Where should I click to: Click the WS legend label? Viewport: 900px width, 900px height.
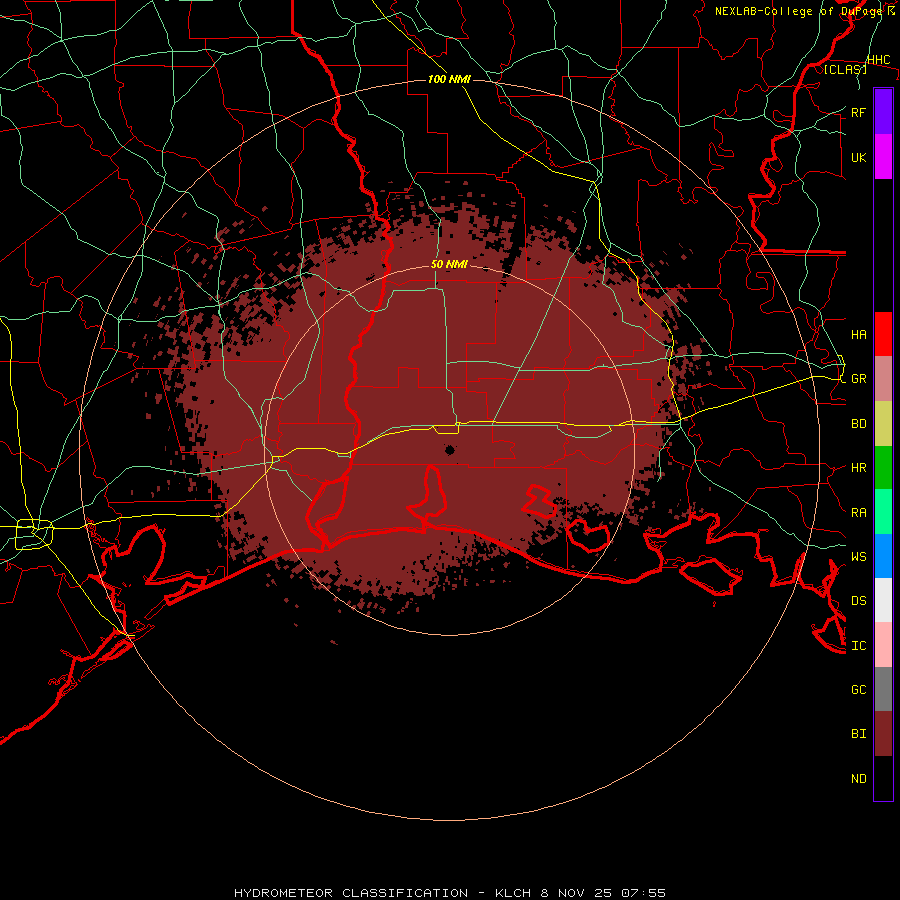858,556
